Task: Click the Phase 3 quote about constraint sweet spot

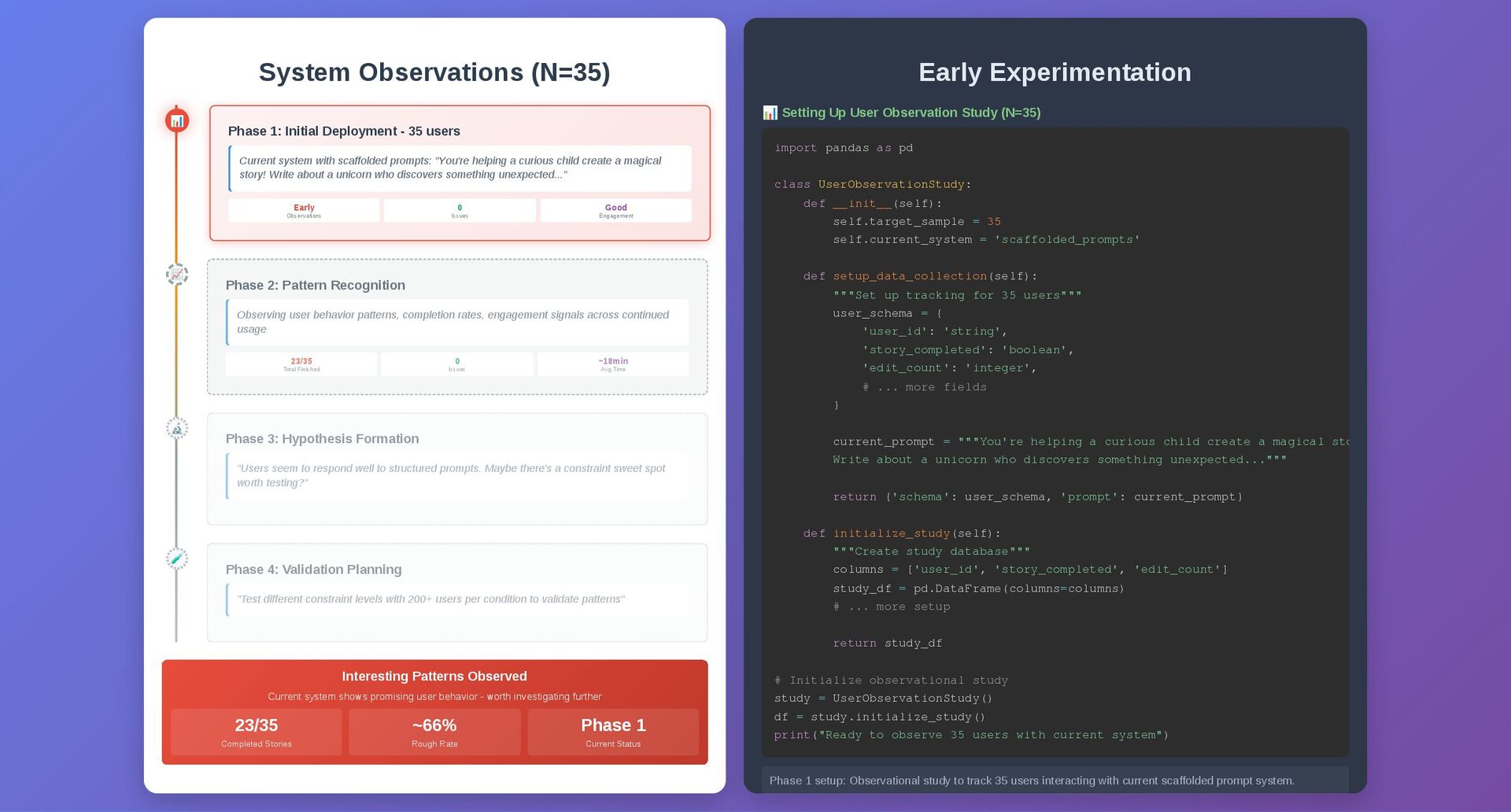Action: [x=457, y=476]
